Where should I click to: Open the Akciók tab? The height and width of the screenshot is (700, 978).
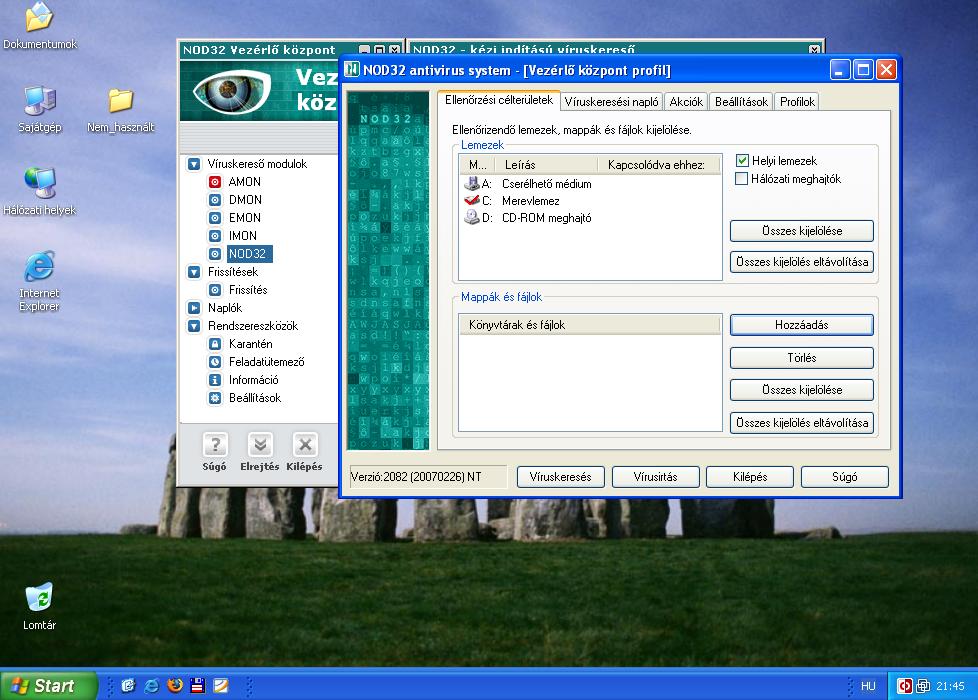[x=686, y=102]
